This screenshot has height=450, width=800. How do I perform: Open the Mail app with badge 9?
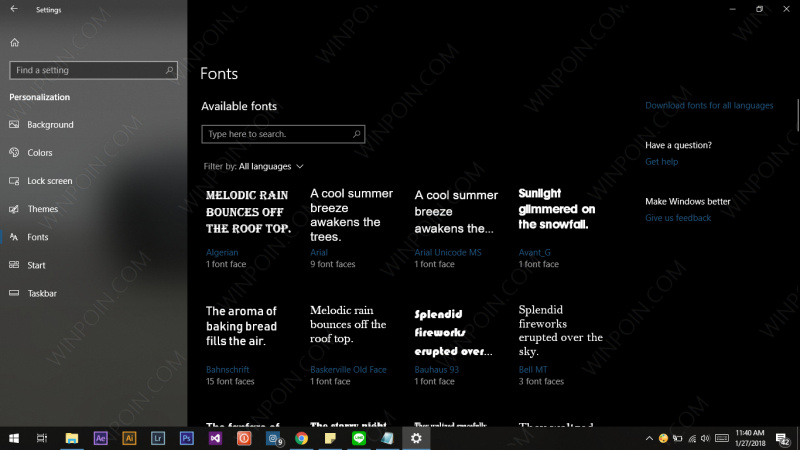273,438
